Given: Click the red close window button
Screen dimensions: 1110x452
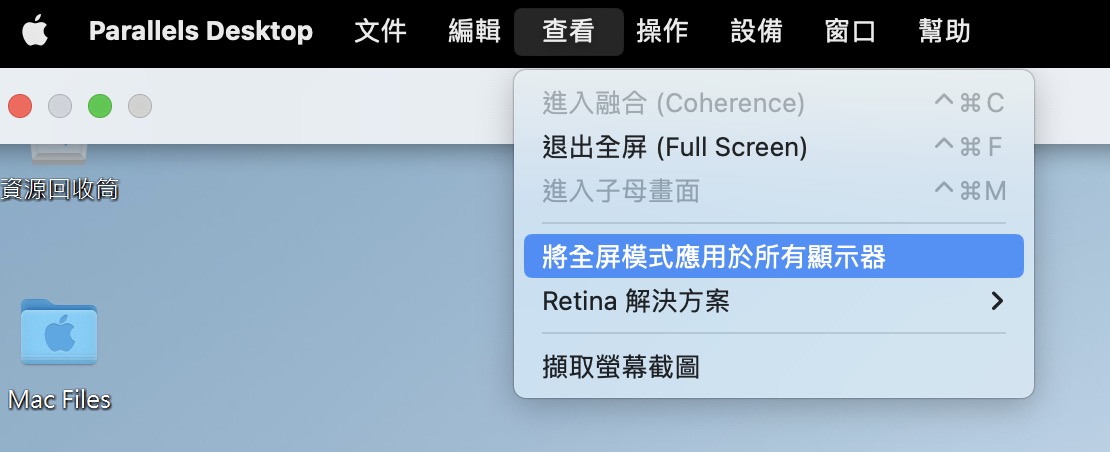Looking at the screenshot, I should [x=20, y=106].
